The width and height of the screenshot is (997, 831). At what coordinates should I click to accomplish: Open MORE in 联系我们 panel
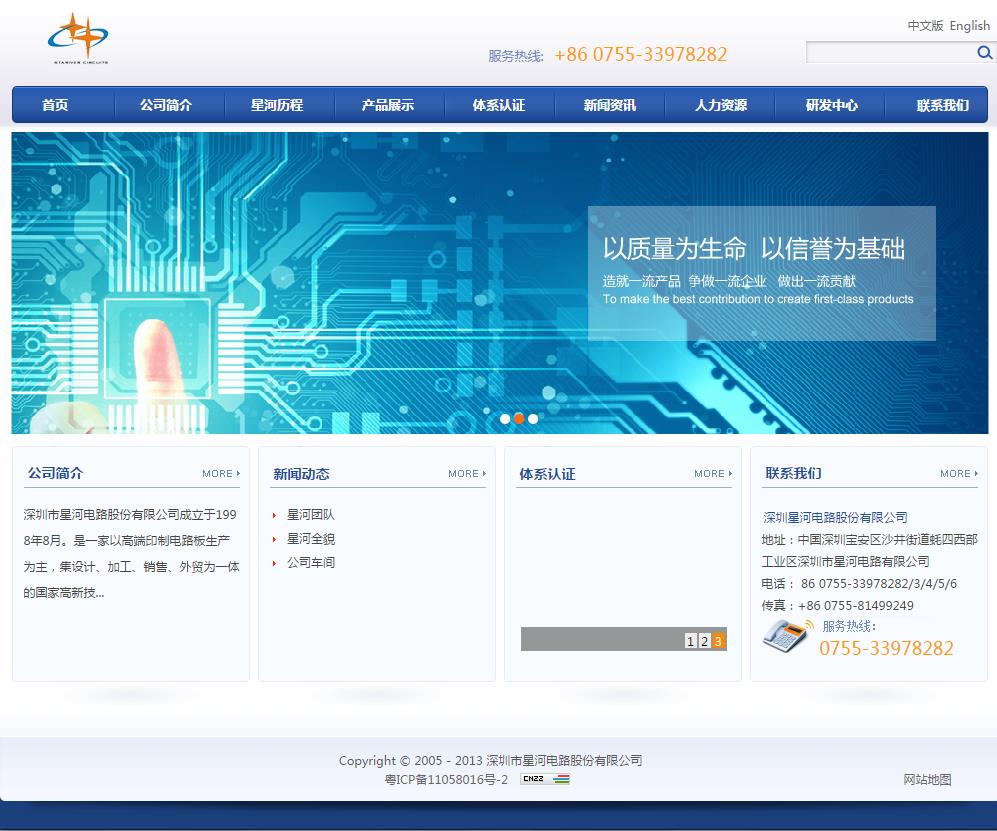coord(959,474)
